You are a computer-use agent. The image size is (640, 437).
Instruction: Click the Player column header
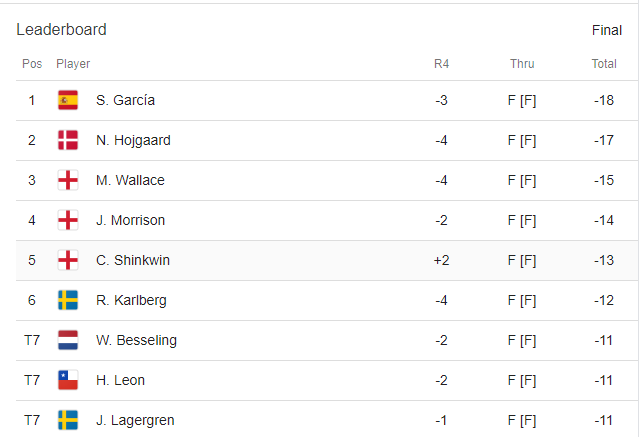click(x=73, y=64)
